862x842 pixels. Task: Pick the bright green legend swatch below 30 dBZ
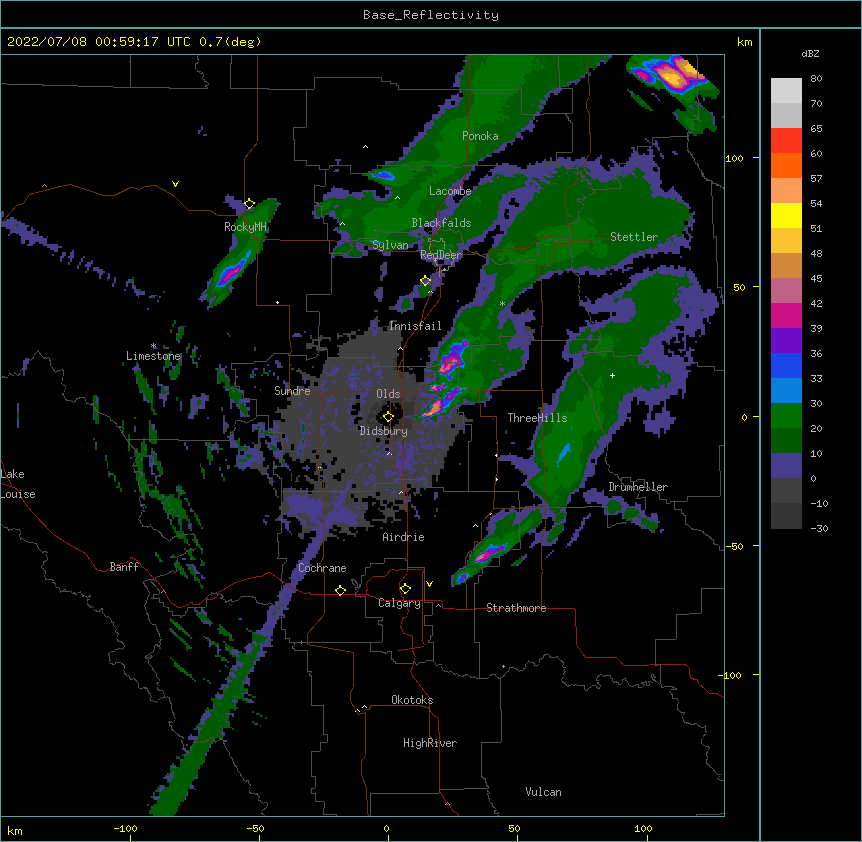(x=786, y=416)
